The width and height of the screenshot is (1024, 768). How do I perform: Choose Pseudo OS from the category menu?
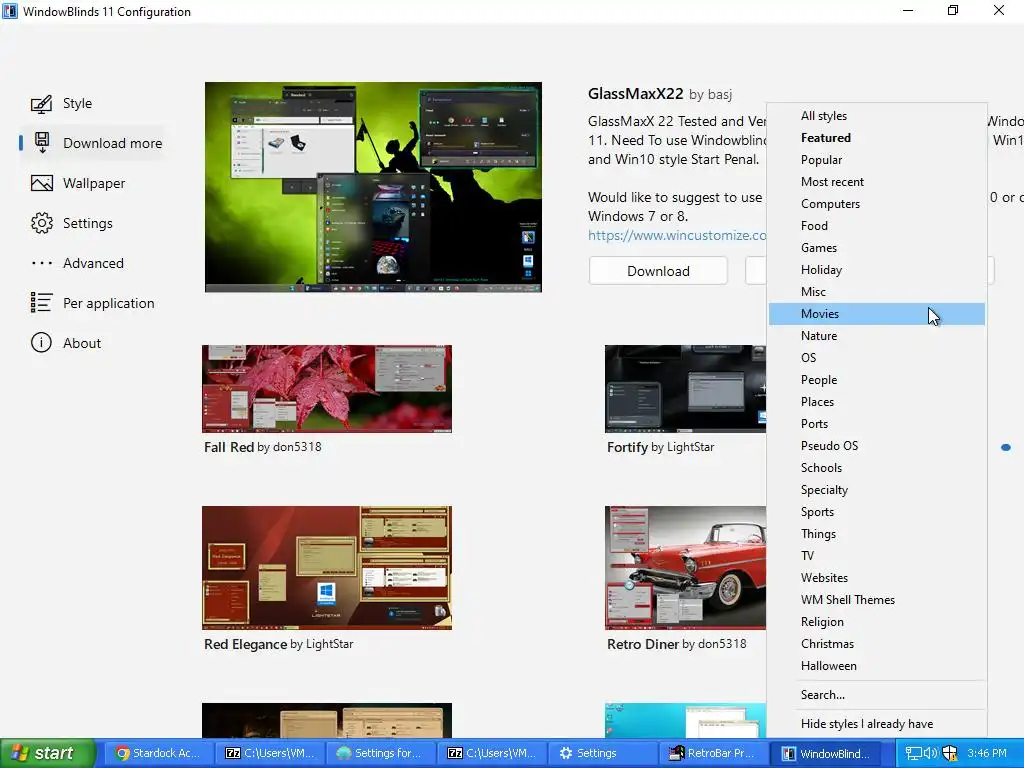pyautogui.click(x=876, y=446)
